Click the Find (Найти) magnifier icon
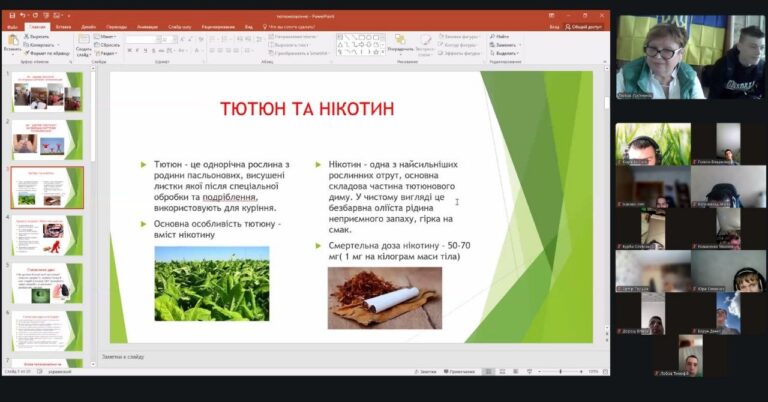The height and width of the screenshot is (402, 768). [492, 37]
